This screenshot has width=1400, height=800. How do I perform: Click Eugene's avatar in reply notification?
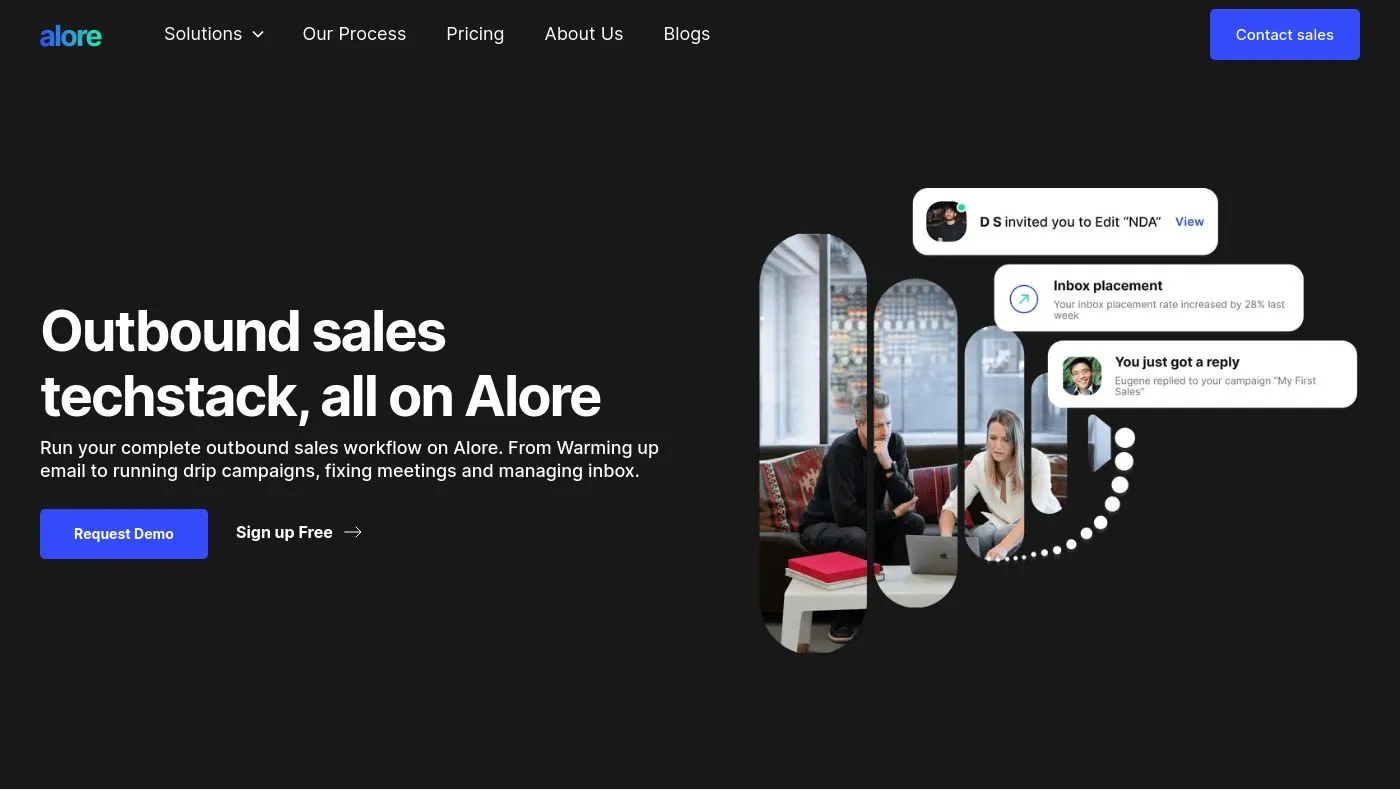(1082, 376)
